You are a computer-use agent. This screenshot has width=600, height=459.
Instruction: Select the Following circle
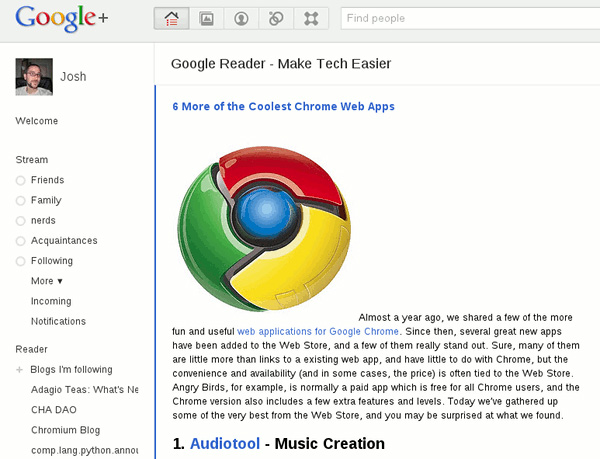(x=52, y=261)
